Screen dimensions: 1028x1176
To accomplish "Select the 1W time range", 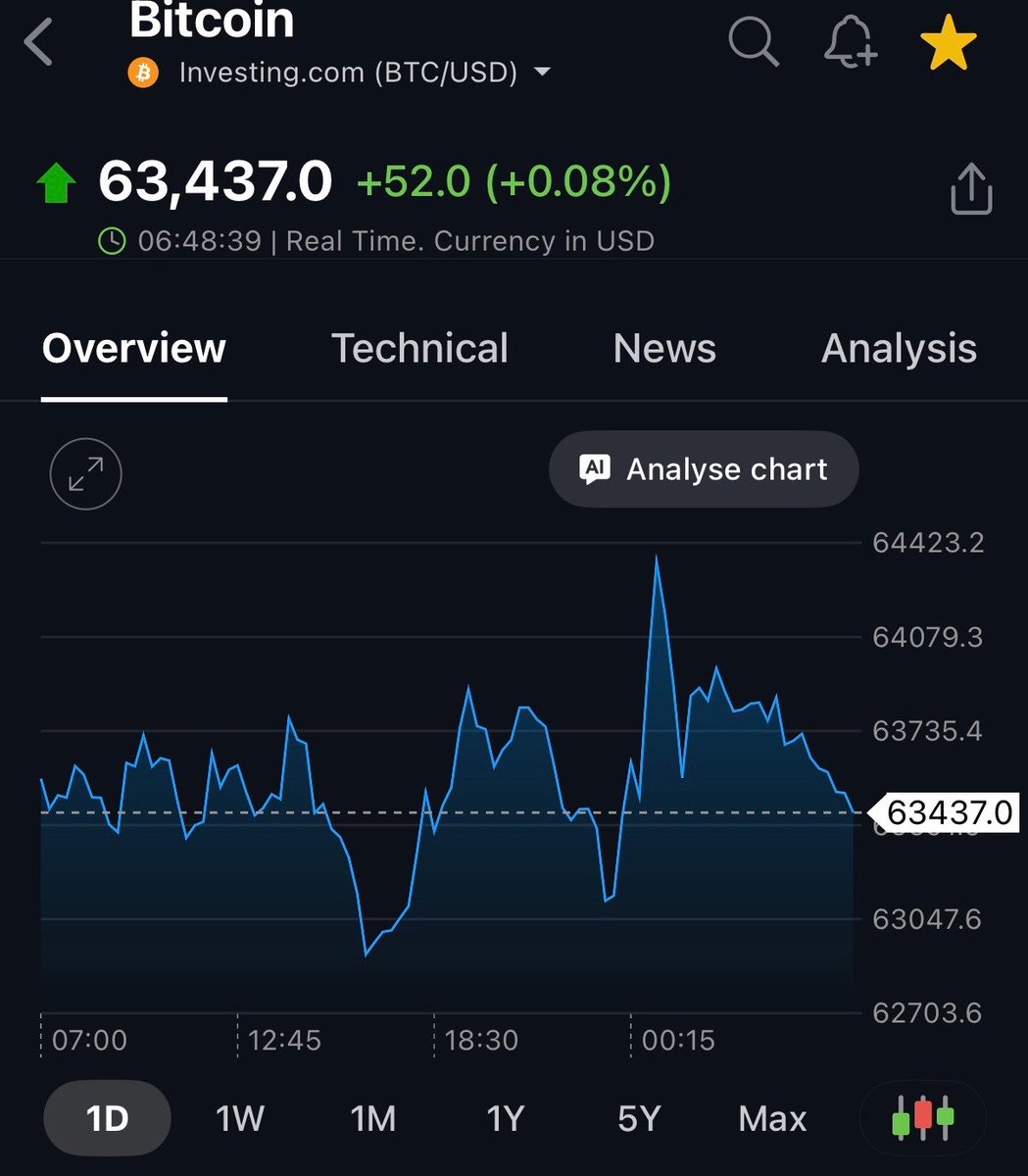I will 240,1118.
